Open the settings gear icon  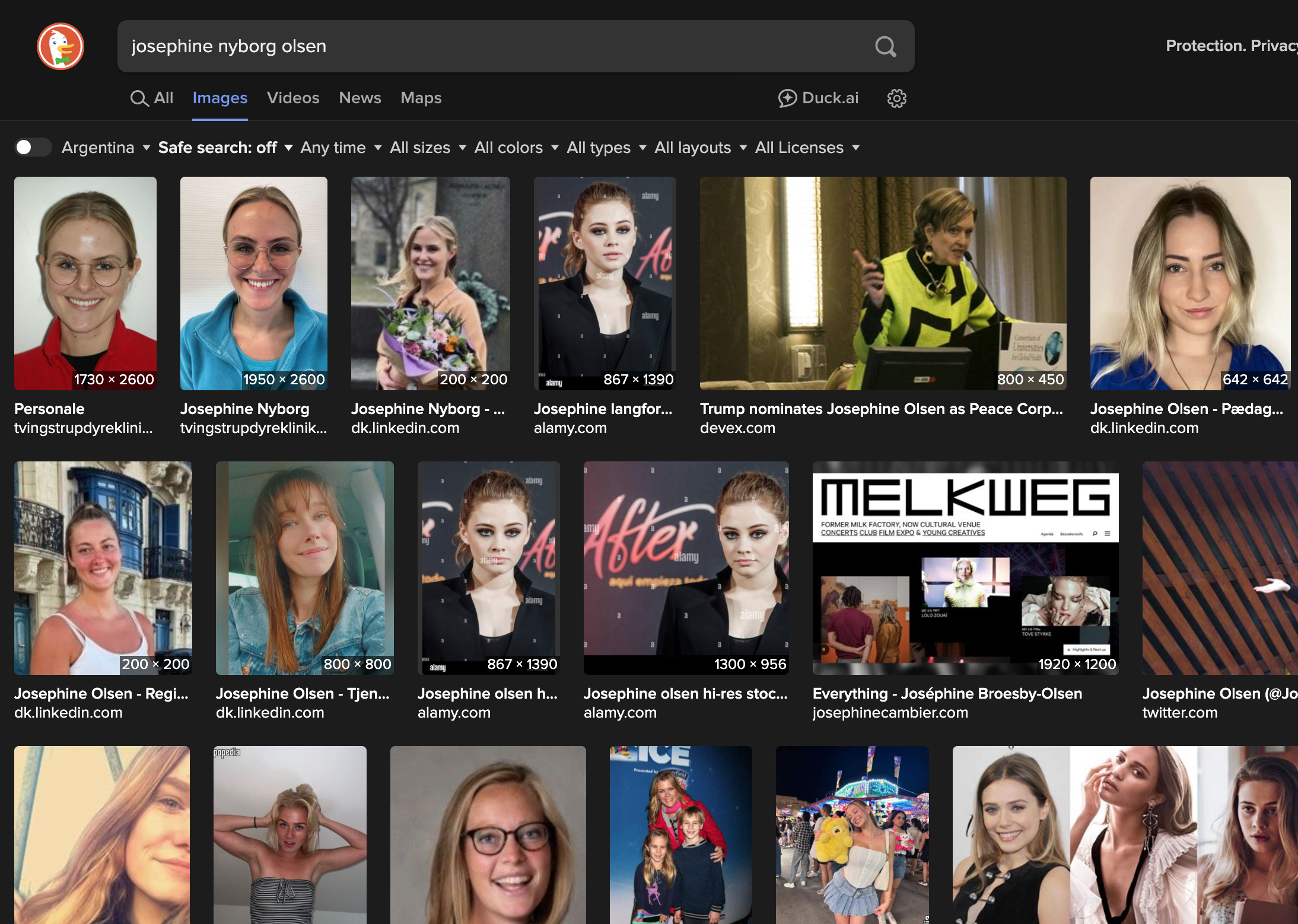(896, 98)
